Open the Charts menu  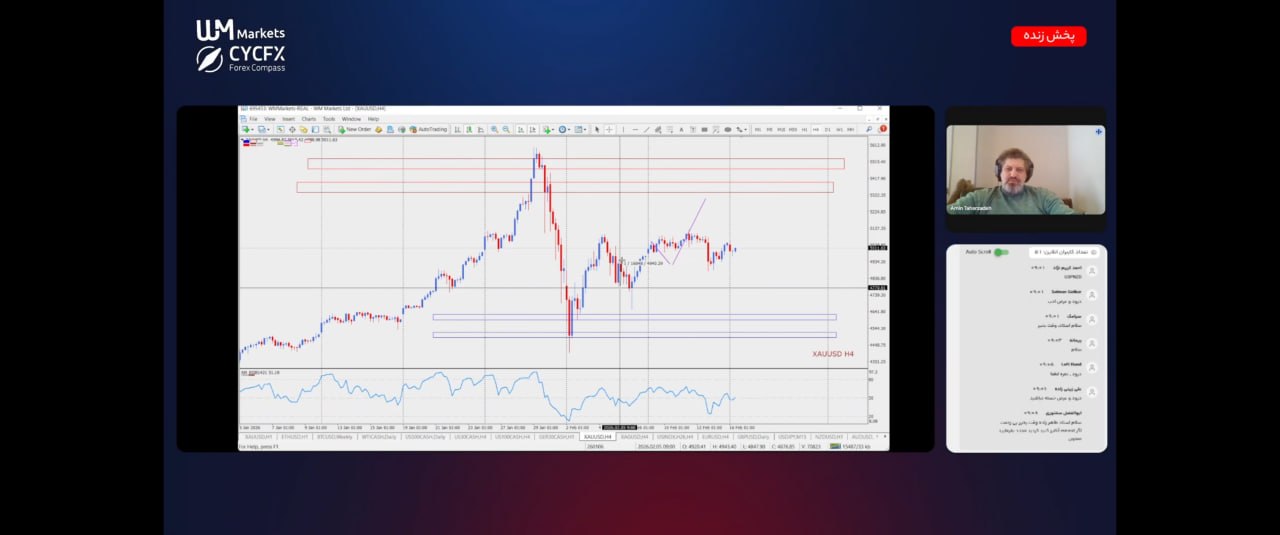click(309, 119)
